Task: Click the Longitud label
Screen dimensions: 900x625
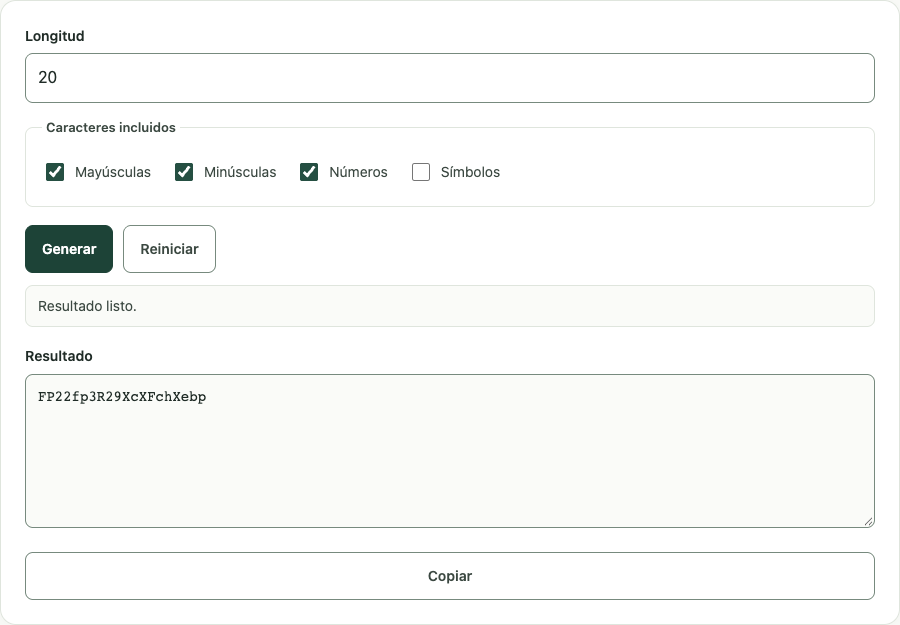Action: 55,36
